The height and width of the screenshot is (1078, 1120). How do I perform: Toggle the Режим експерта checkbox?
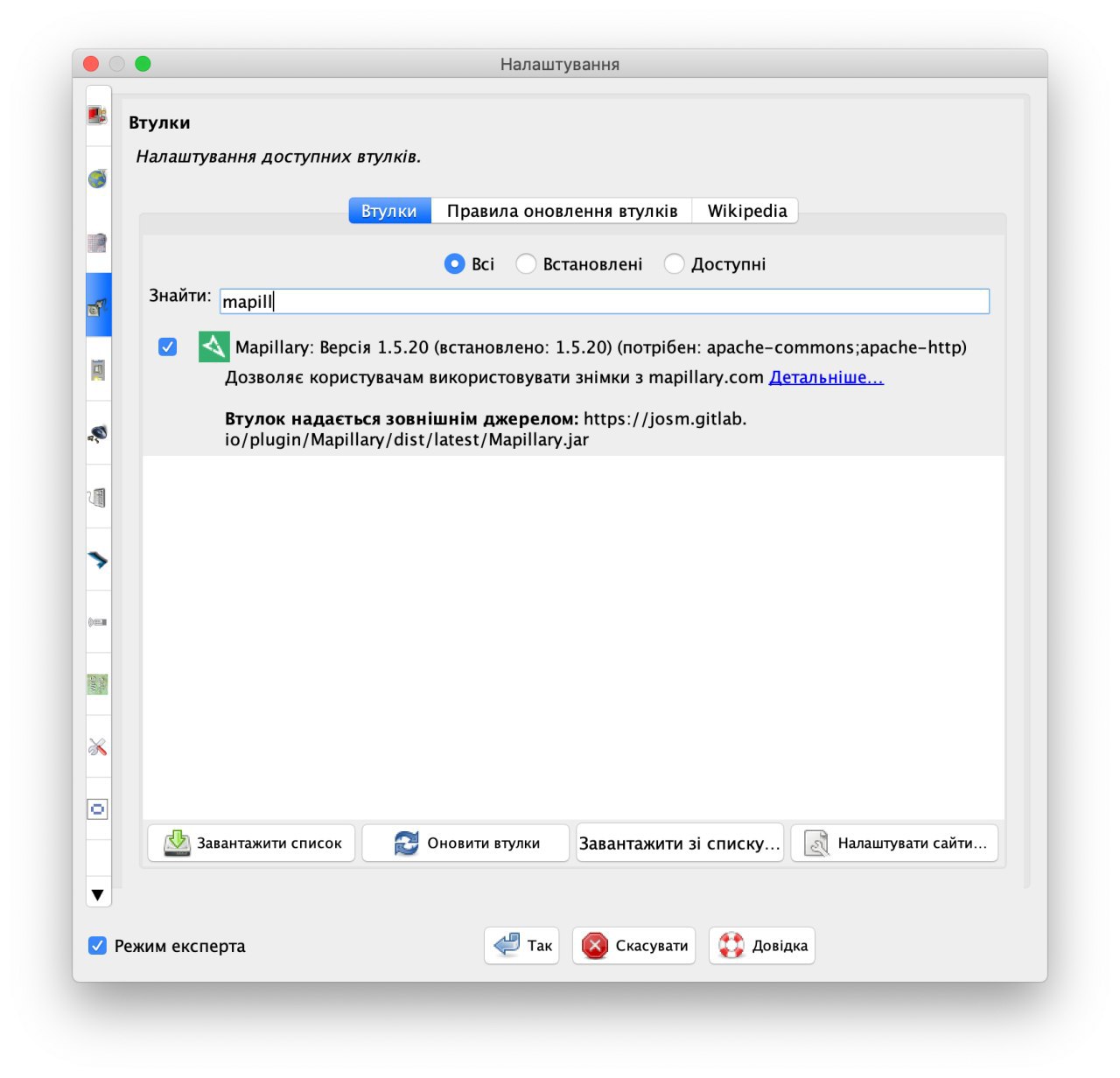[97, 946]
